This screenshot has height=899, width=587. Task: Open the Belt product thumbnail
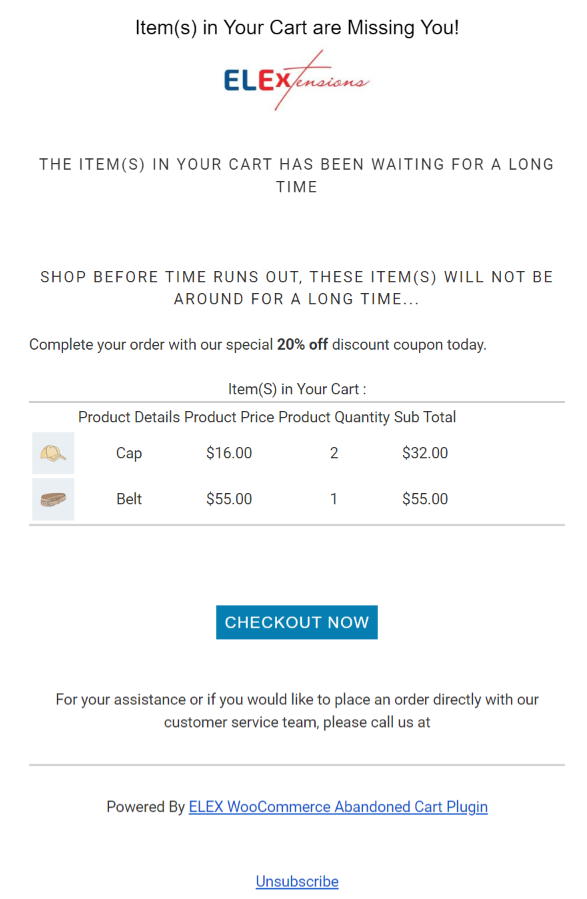coord(53,499)
